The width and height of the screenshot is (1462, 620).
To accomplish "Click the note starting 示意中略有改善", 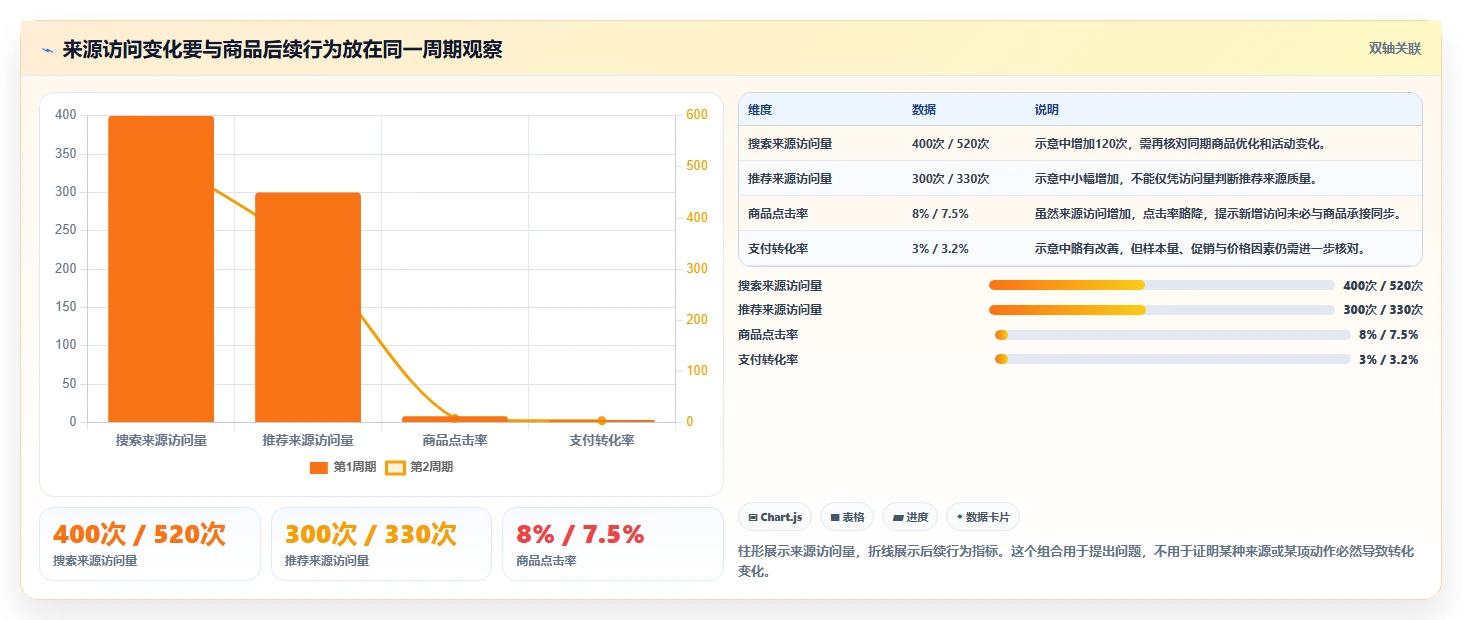I will pyautogui.click(x=1200, y=249).
